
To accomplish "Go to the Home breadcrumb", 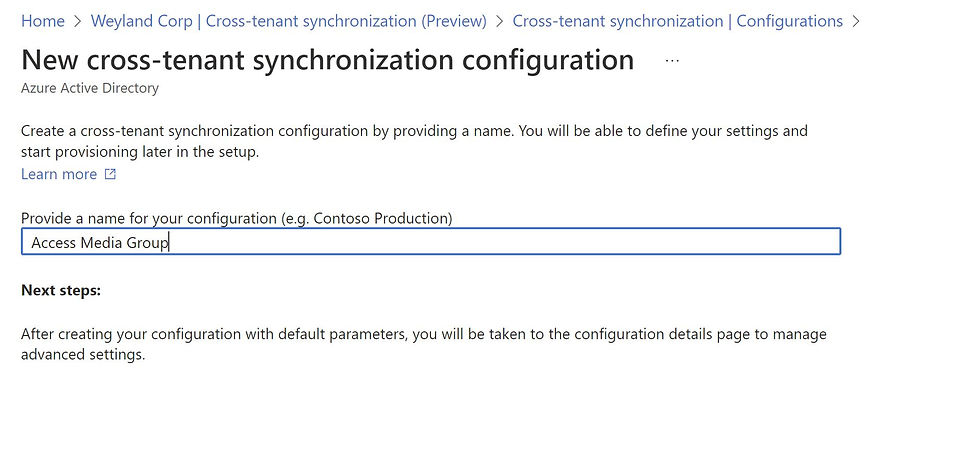I will click(42, 21).
